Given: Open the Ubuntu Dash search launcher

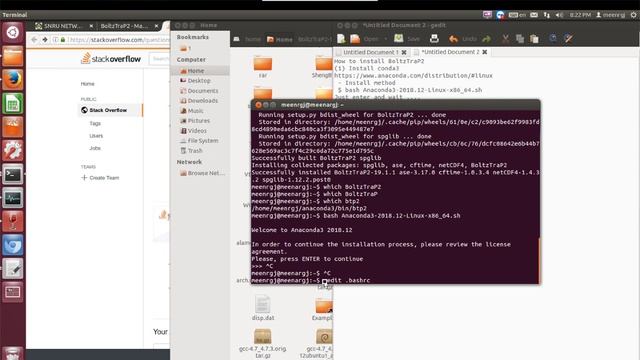Looking at the screenshot, I should (13, 32).
